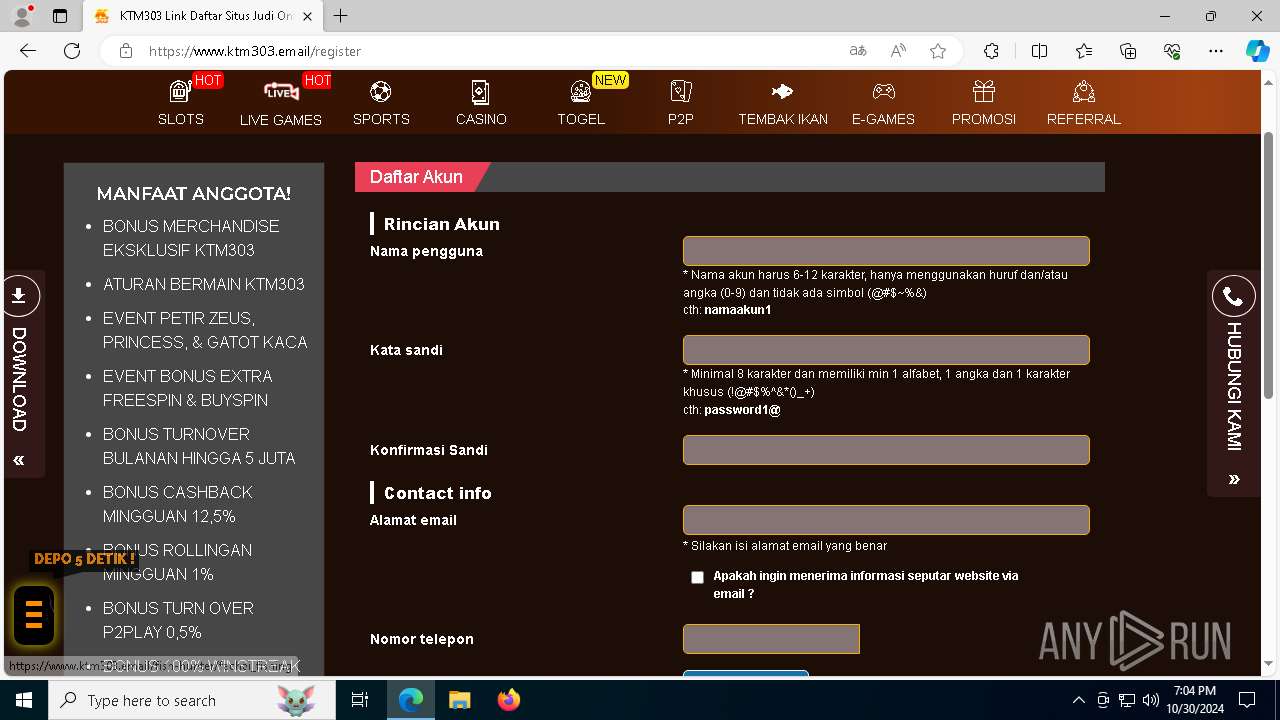The width and height of the screenshot is (1280, 720).
Task: Focus the Nomor telepon input field
Action: [x=771, y=639]
